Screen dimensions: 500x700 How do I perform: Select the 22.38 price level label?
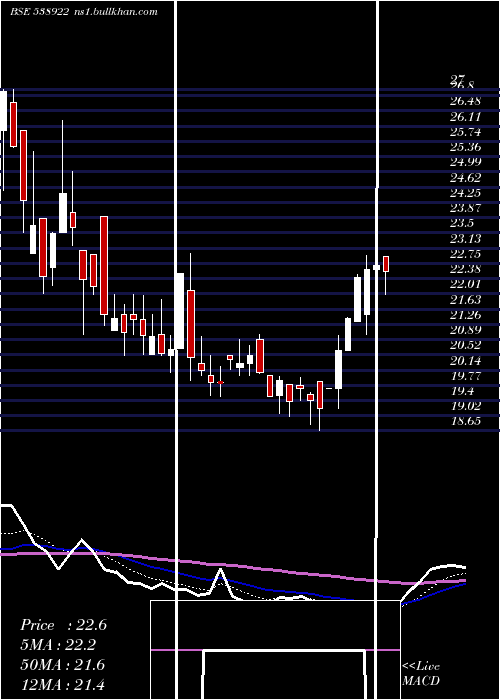(465, 269)
